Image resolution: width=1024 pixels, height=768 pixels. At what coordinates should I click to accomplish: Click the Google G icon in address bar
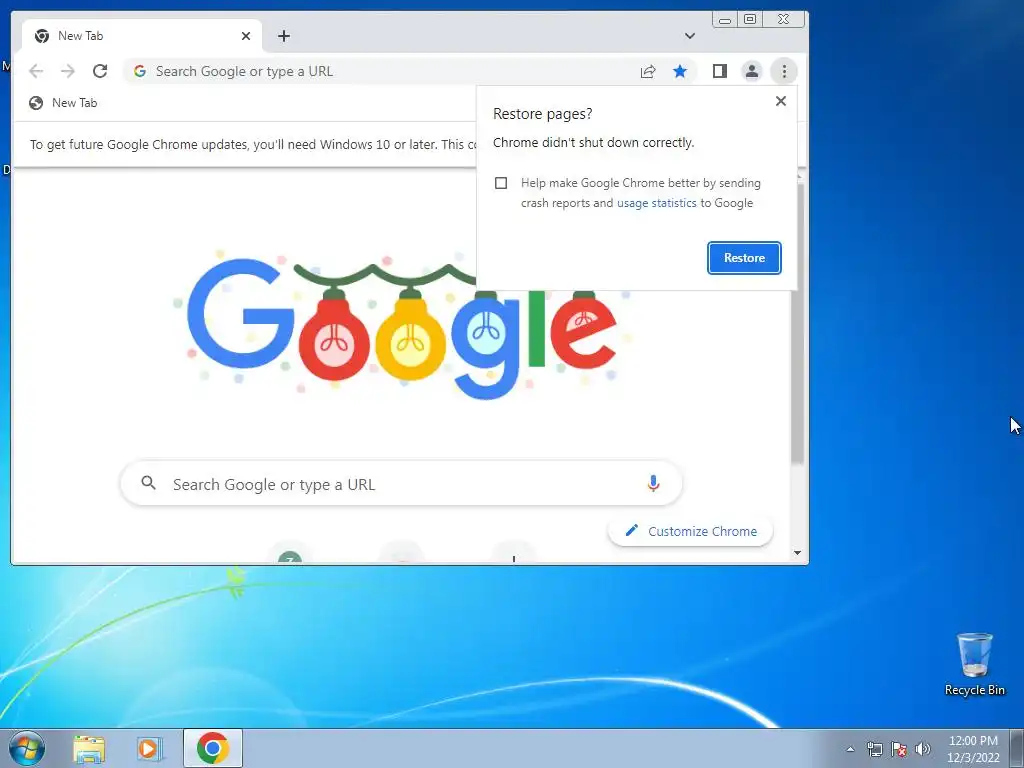[x=140, y=71]
